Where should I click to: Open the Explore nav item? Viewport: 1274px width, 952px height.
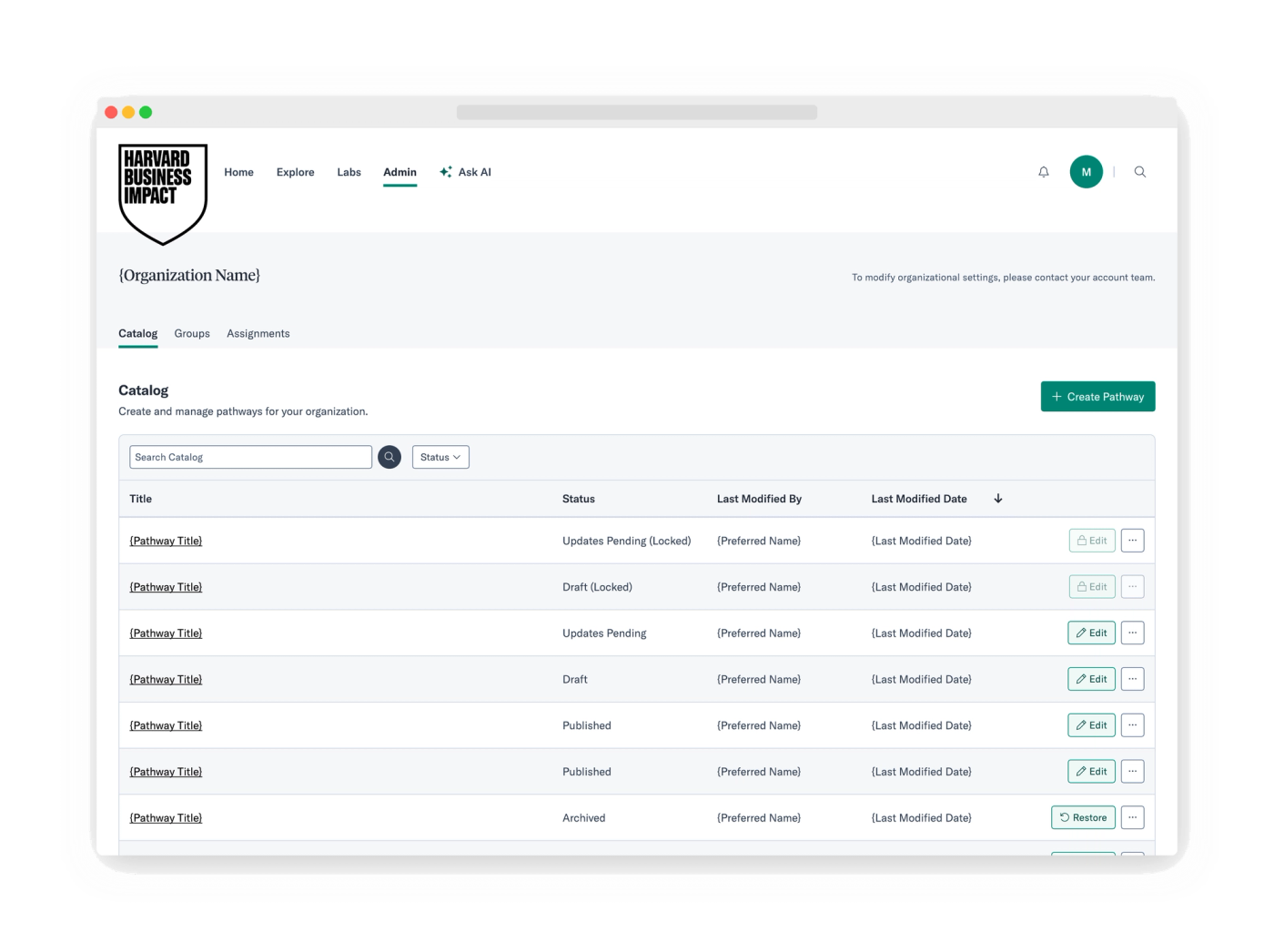coord(296,172)
